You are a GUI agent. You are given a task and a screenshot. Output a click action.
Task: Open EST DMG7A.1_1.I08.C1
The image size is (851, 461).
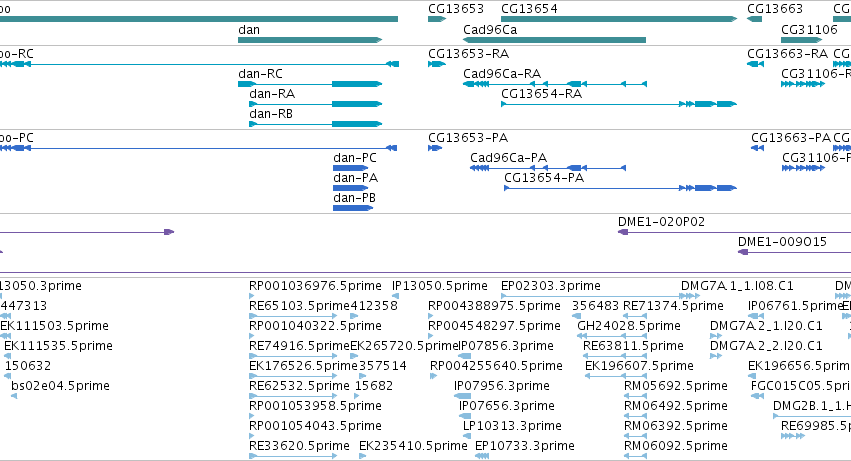(737, 286)
